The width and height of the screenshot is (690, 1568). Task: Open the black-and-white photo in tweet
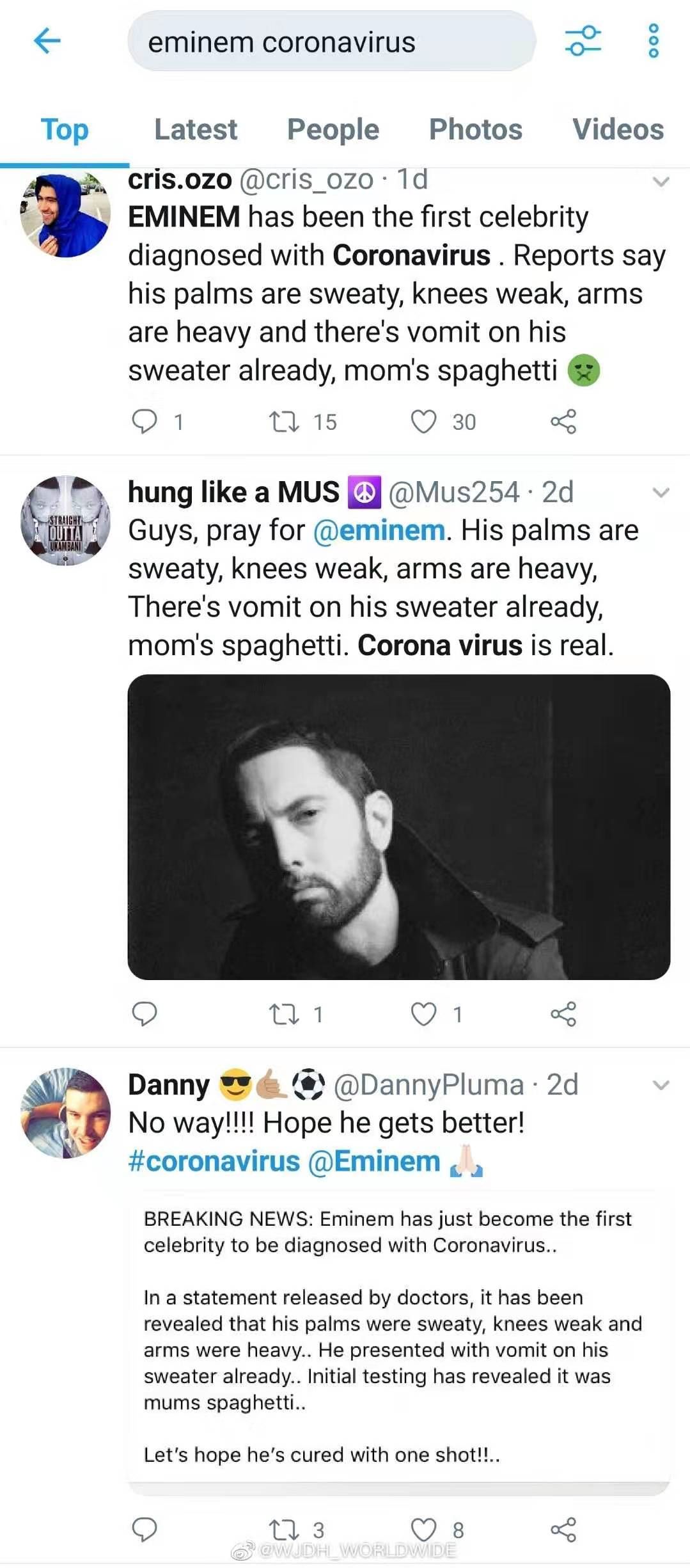click(398, 827)
